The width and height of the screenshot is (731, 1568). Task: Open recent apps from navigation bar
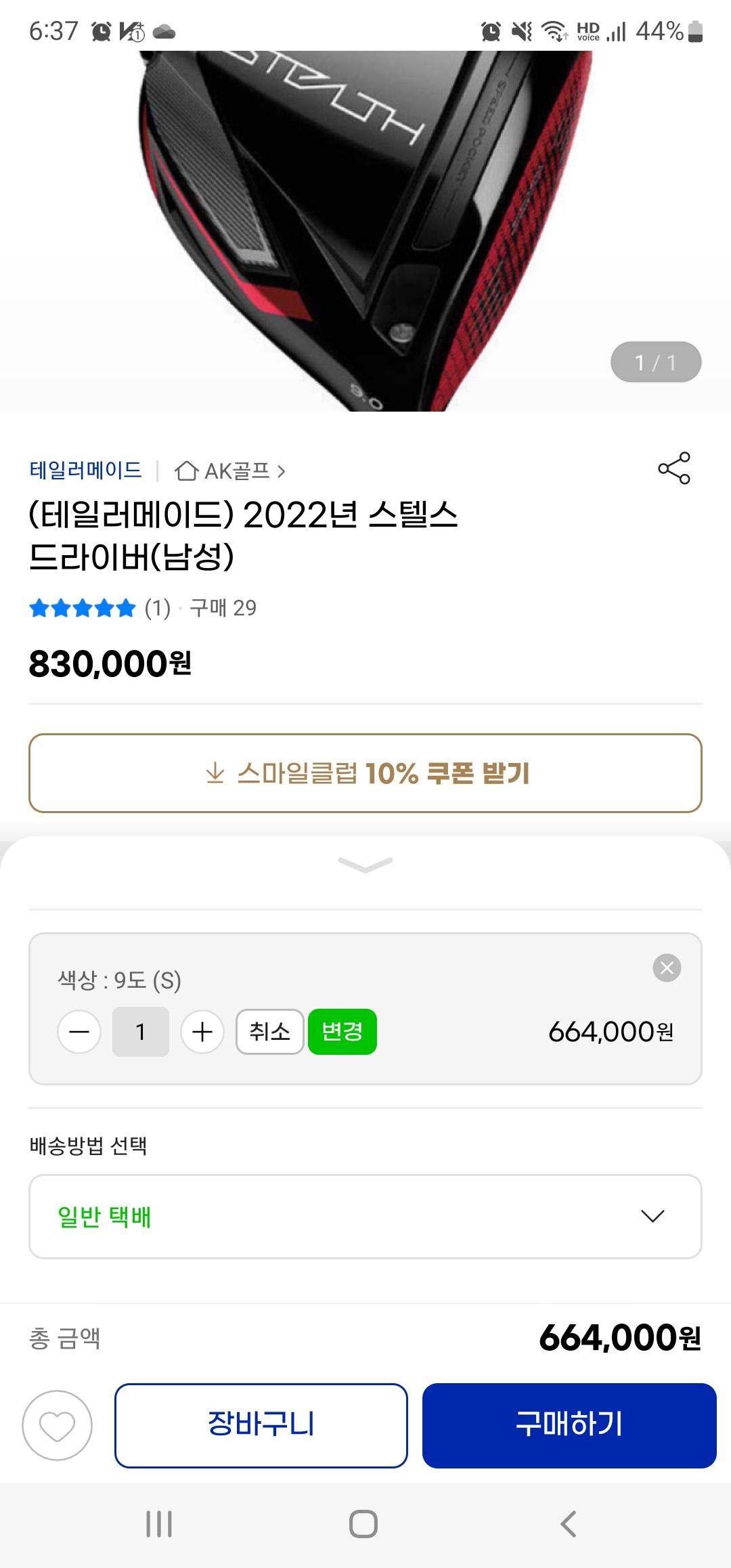159,1524
